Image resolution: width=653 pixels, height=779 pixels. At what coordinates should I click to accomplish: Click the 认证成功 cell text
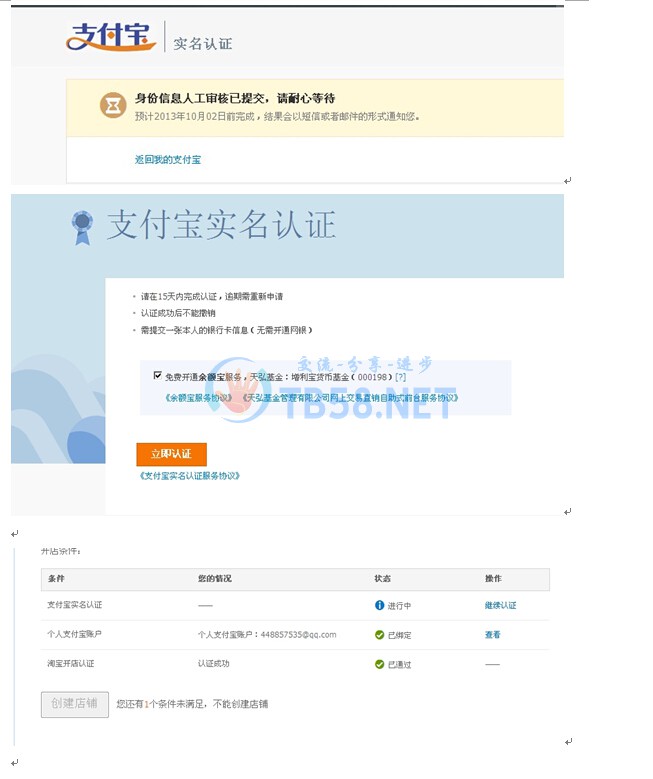click(x=214, y=663)
